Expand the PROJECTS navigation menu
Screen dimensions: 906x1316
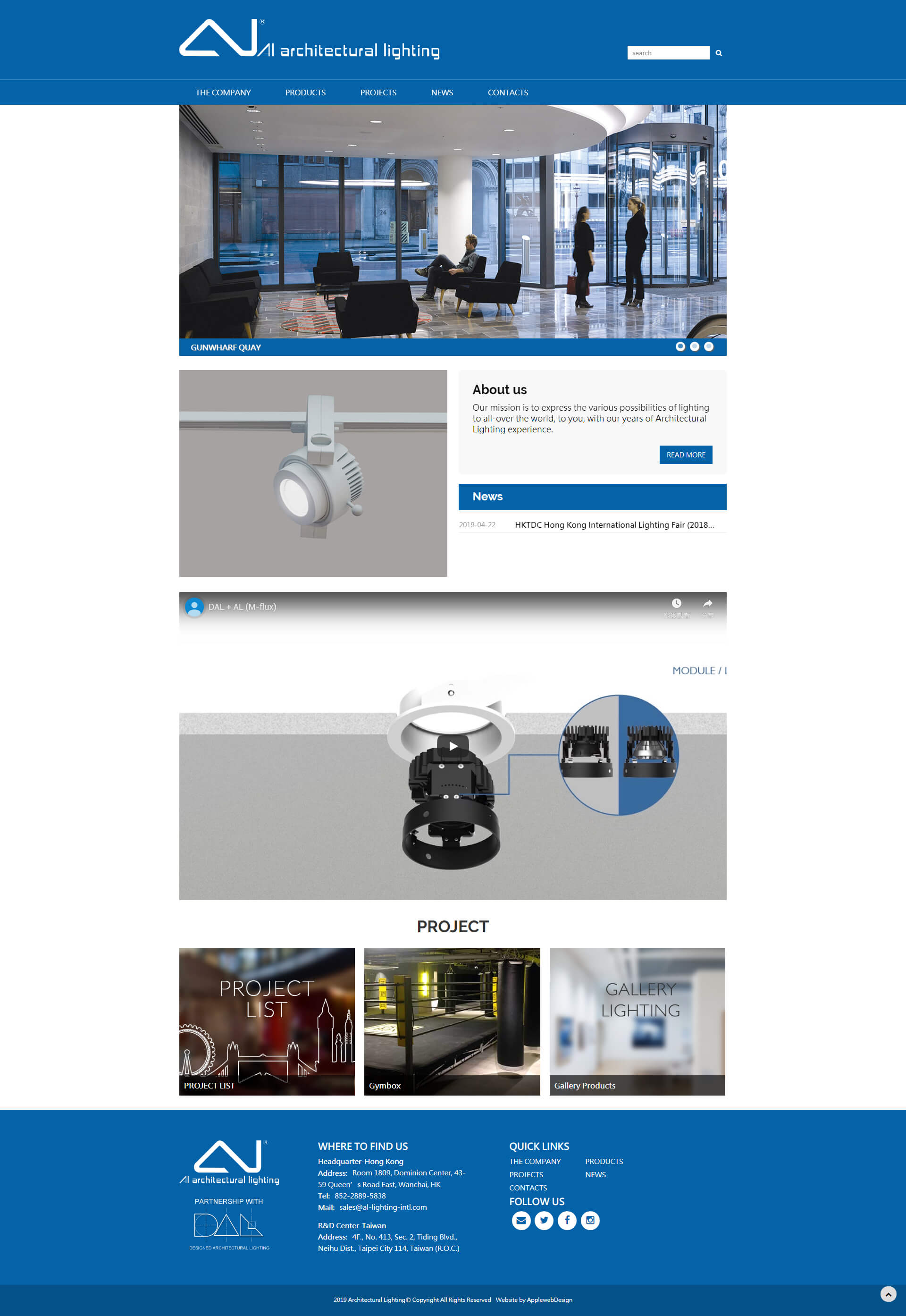pyautogui.click(x=378, y=92)
